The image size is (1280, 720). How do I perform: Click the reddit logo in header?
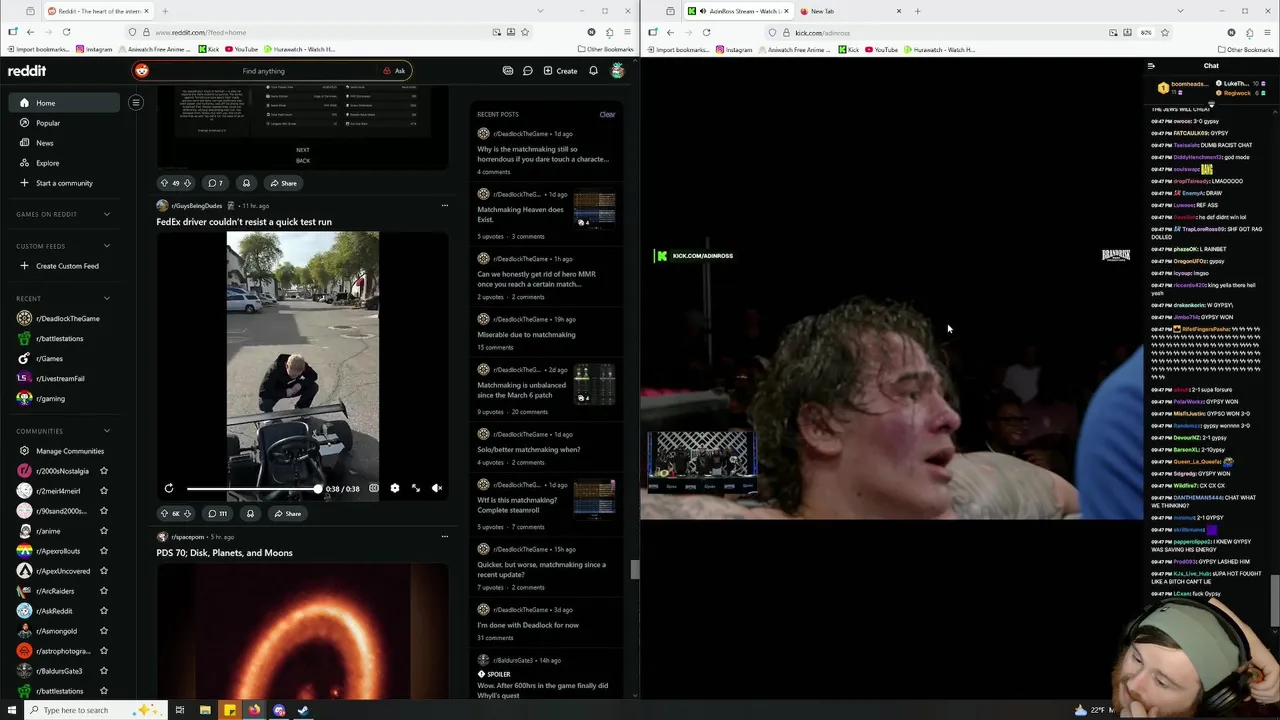click(27, 71)
